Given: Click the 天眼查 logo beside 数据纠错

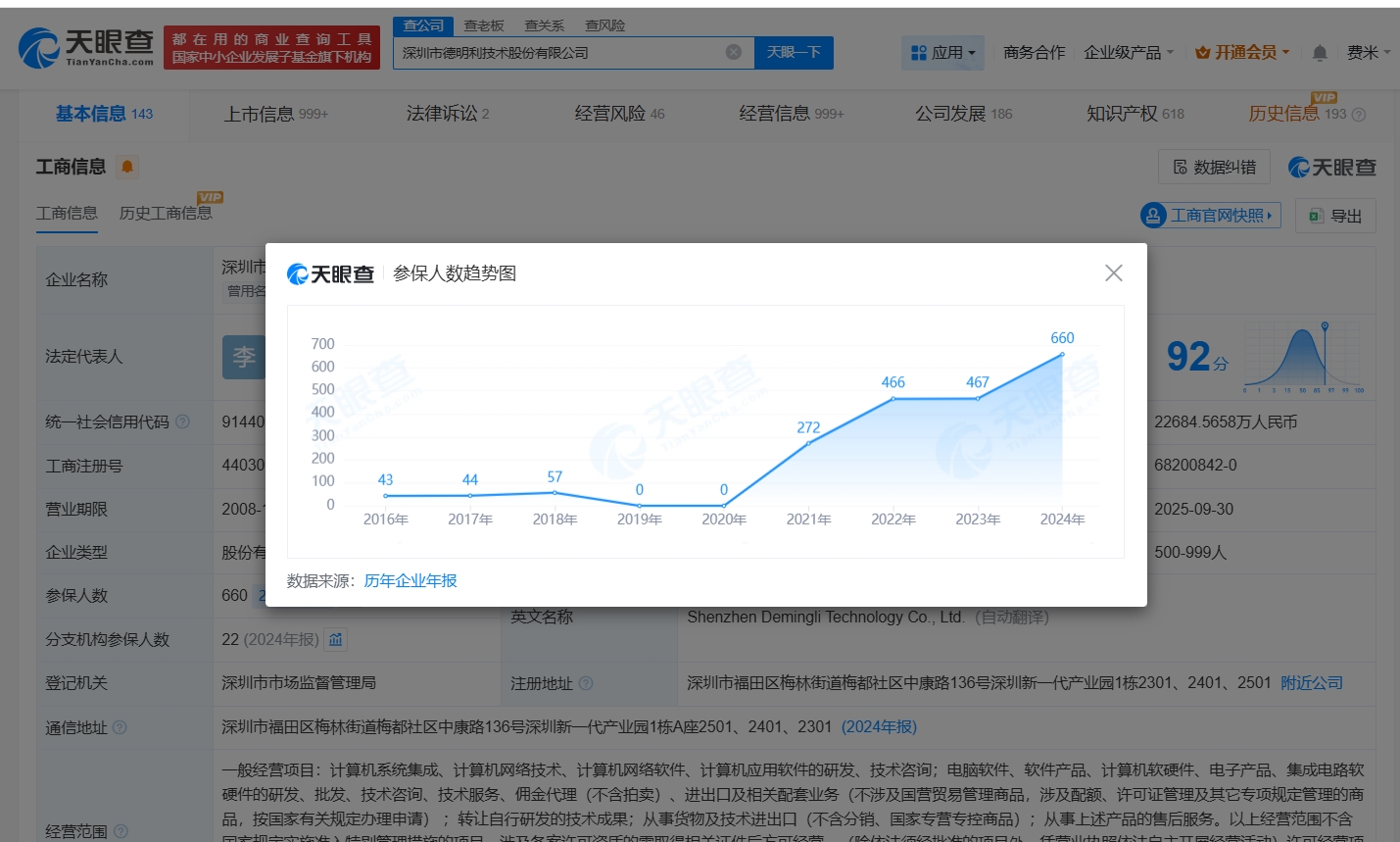Looking at the screenshot, I should click(1332, 168).
